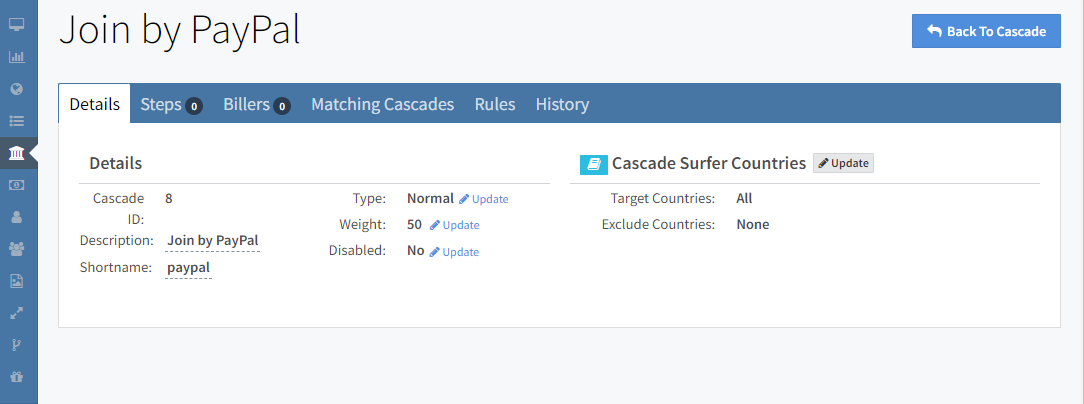Open the money bill sidebar icon
The width and height of the screenshot is (1084, 404).
pyautogui.click(x=16, y=185)
